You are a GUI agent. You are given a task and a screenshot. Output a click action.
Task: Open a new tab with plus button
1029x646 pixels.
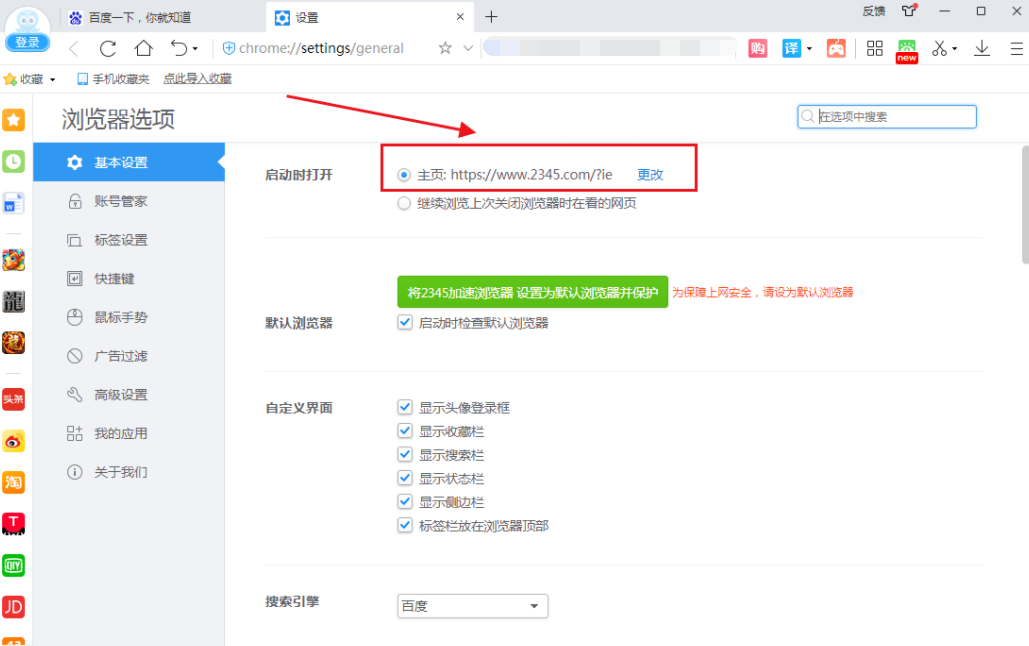pyautogui.click(x=491, y=17)
